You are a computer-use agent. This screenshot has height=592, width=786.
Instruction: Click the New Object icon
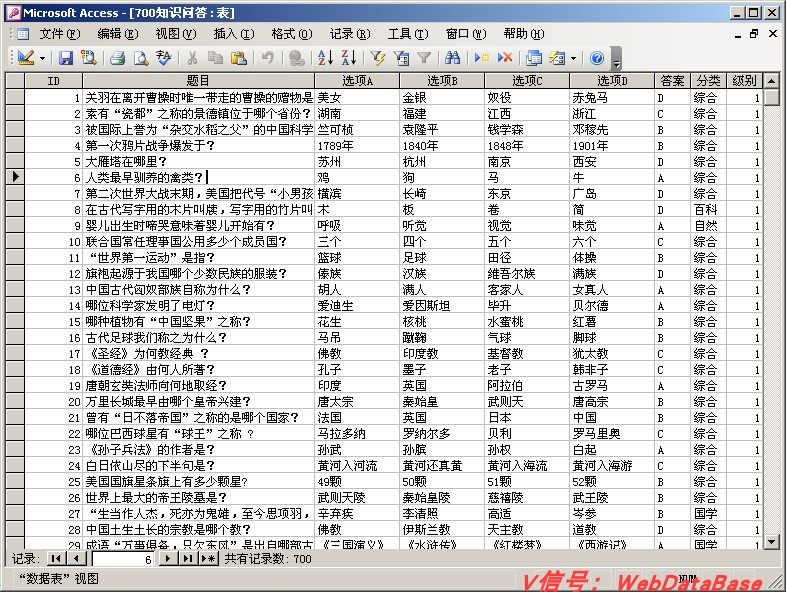[x=557, y=58]
